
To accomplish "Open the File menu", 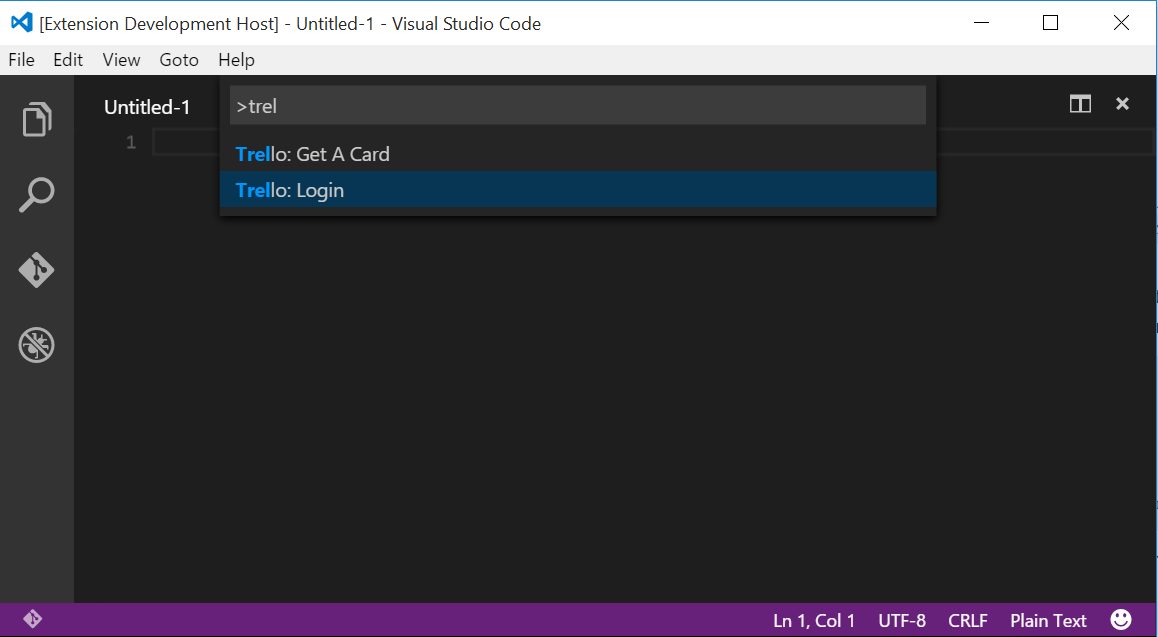I will 21,60.
